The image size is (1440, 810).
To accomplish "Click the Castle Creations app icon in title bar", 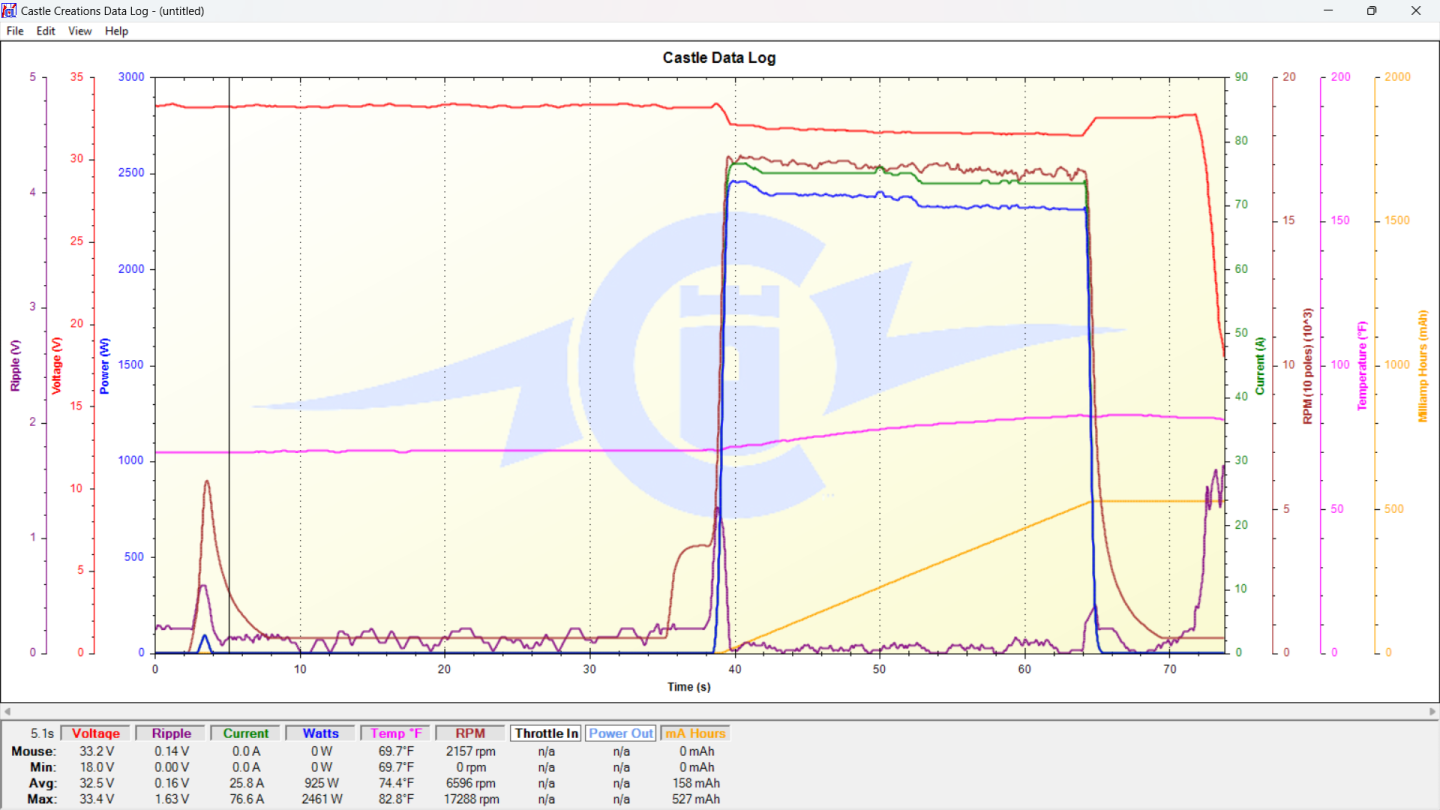I will [x=10, y=11].
